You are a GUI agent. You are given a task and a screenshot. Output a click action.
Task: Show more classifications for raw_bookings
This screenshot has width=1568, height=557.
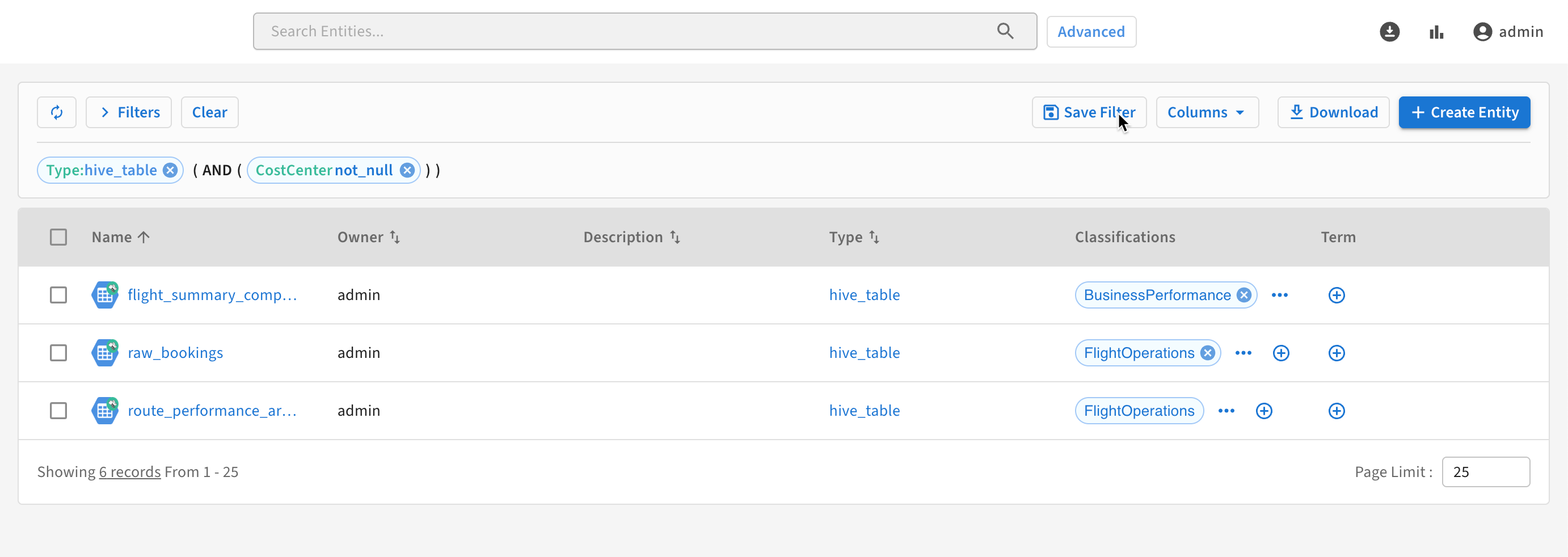(1243, 353)
